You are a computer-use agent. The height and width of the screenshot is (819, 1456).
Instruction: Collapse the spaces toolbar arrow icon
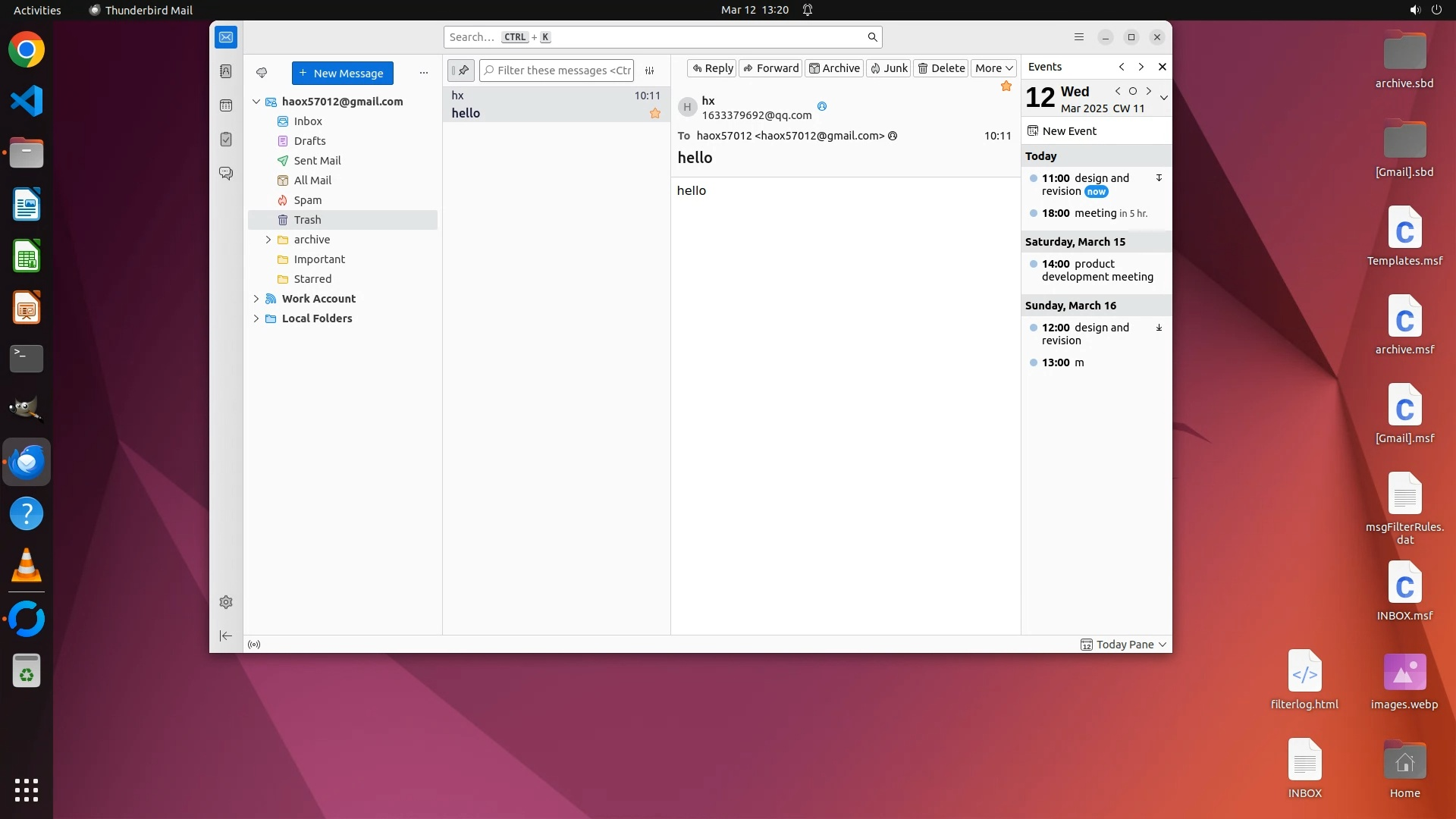coord(226,636)
